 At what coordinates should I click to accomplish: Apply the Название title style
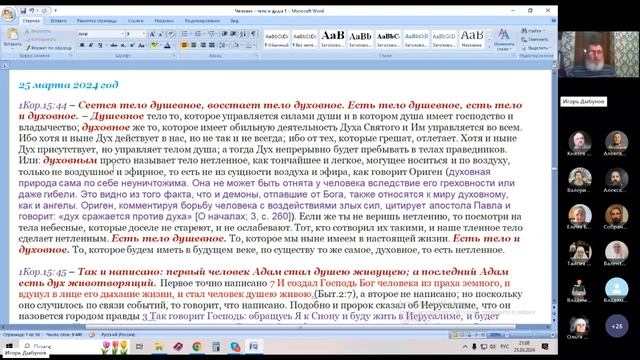471,39
